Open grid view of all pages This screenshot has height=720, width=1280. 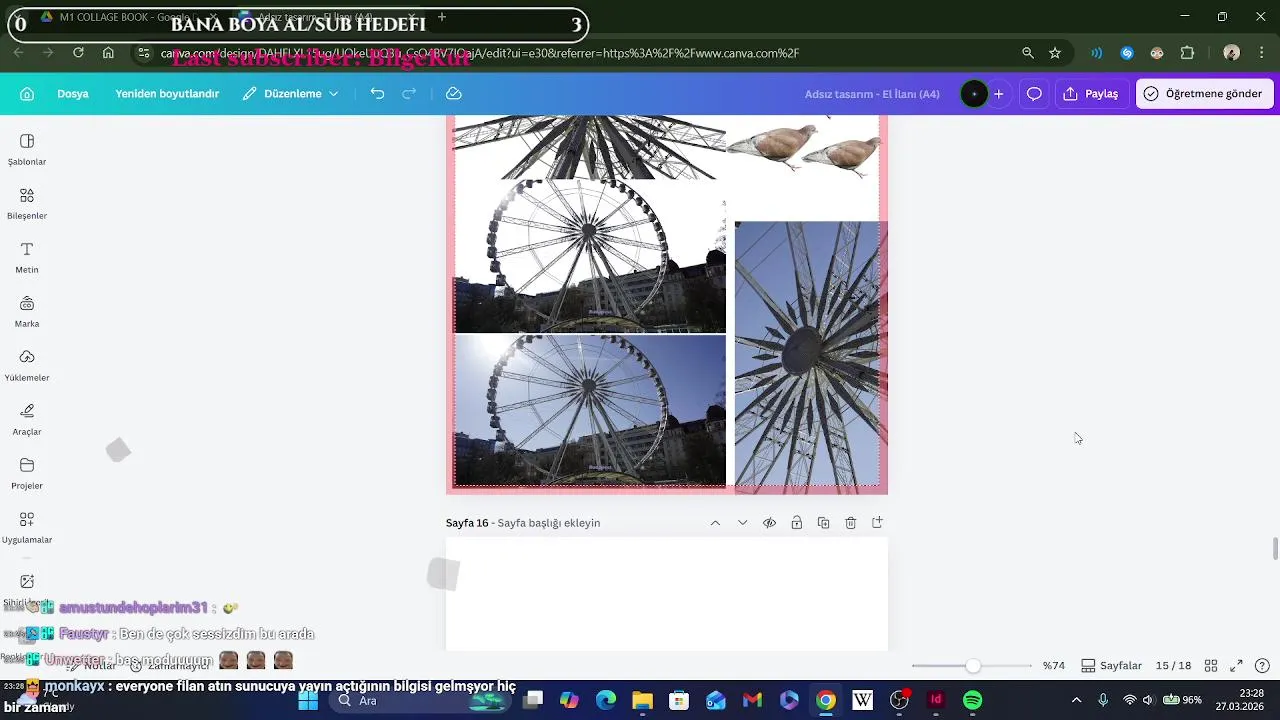(1210, 666)
